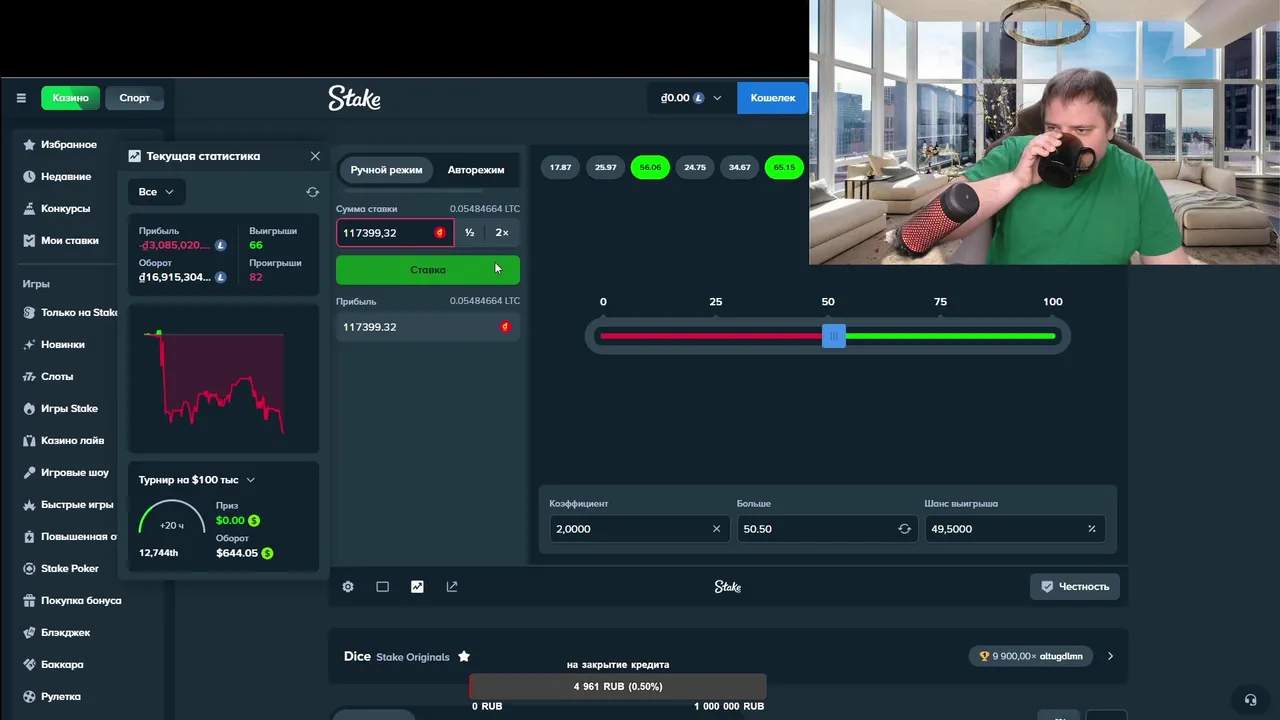The image size is (1280, 720).
Task: Click the Недавние clock icon
Action: click(30, 177)
